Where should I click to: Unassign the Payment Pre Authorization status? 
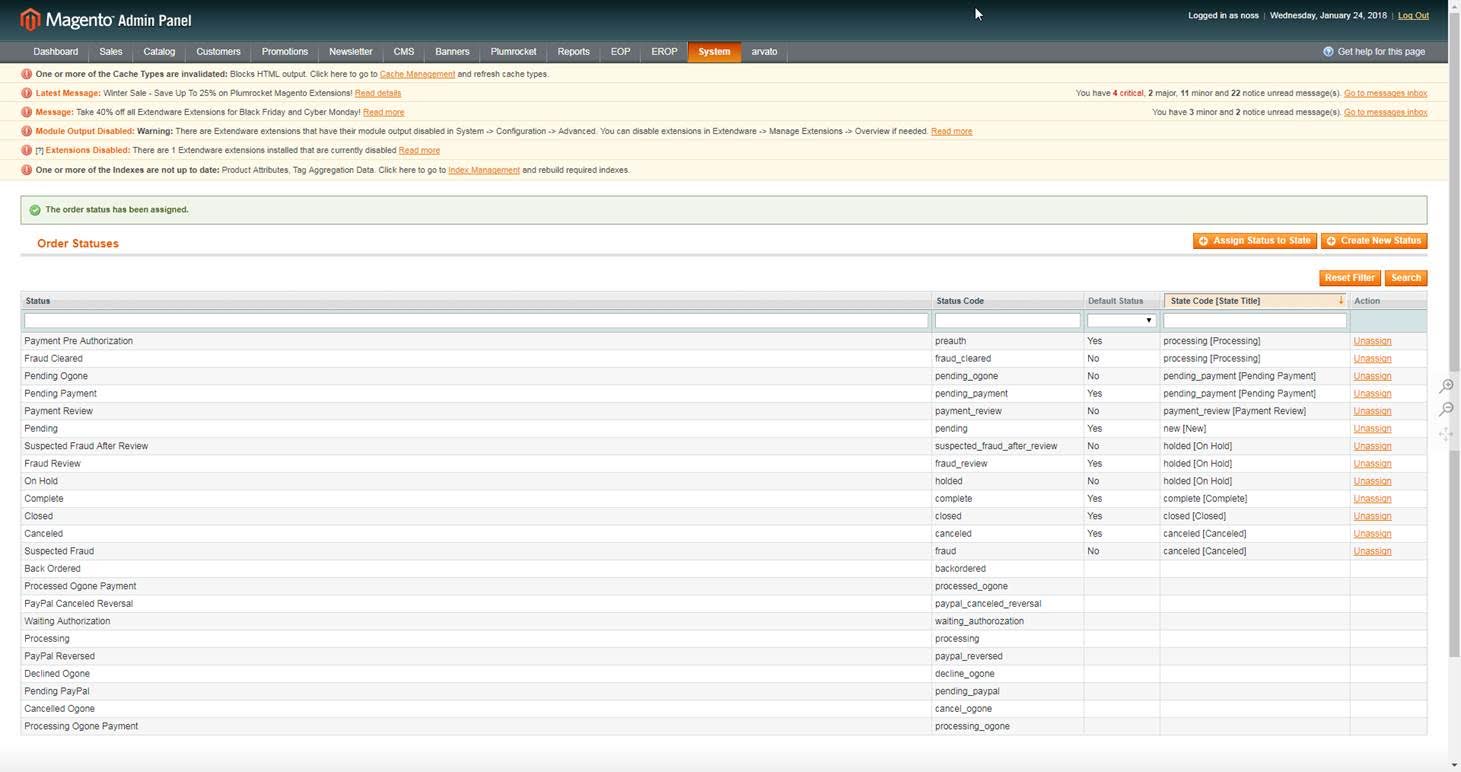point(1372,341)
